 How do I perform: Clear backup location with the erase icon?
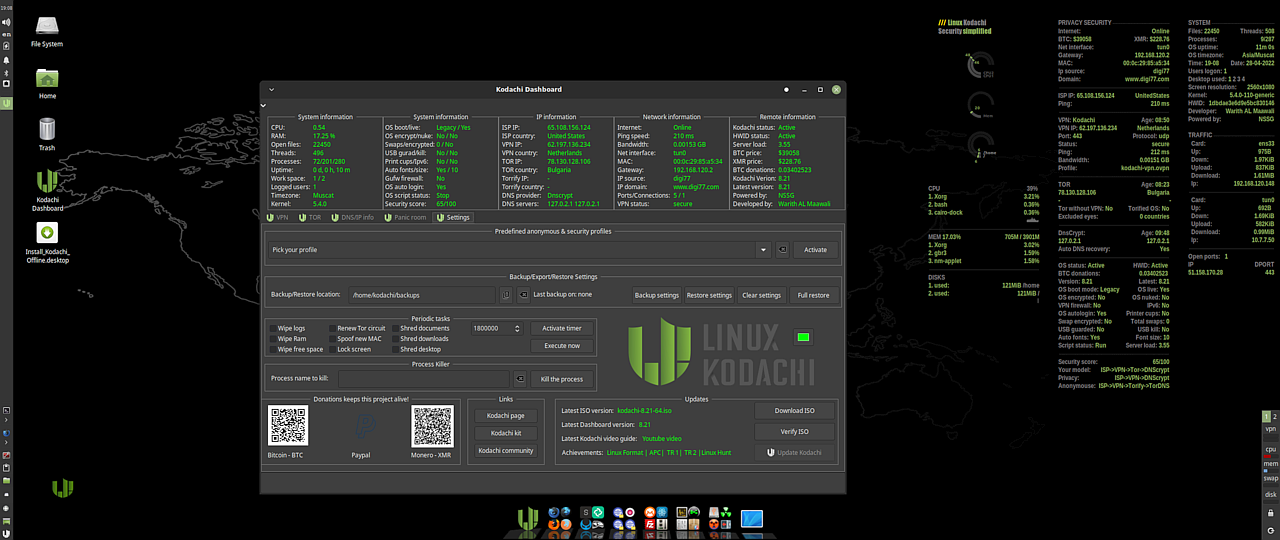click(x=522, y=295)
